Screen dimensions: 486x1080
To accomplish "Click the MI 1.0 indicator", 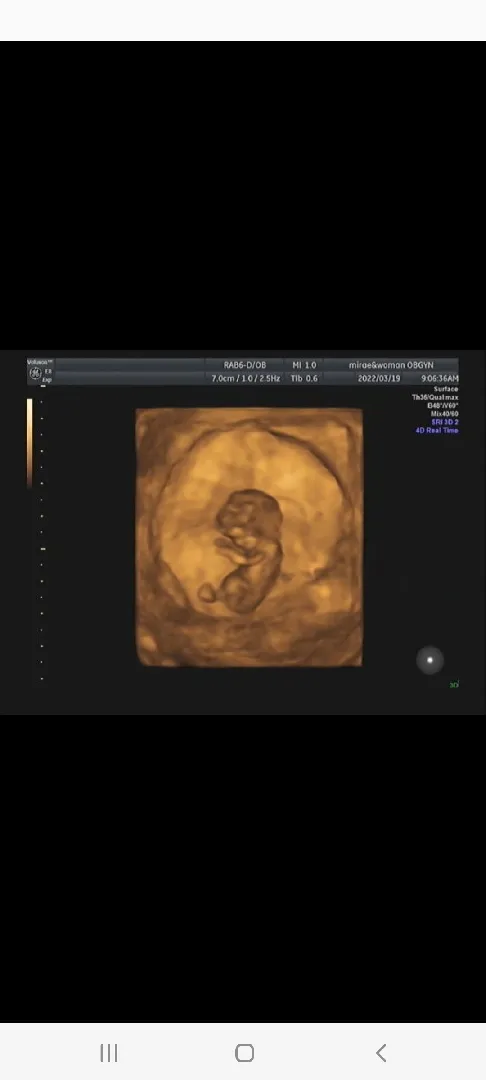I will 304,365.
